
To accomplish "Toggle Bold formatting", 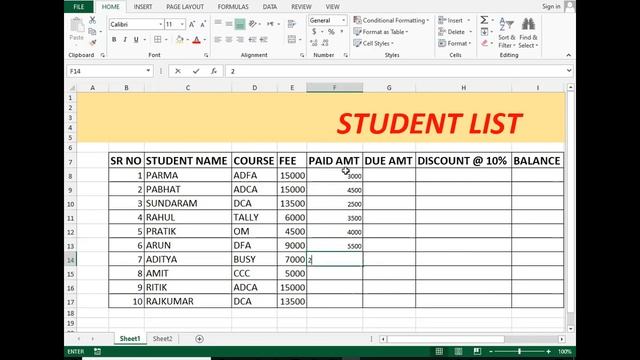I will pyautogui.click(x=114, y=40).
